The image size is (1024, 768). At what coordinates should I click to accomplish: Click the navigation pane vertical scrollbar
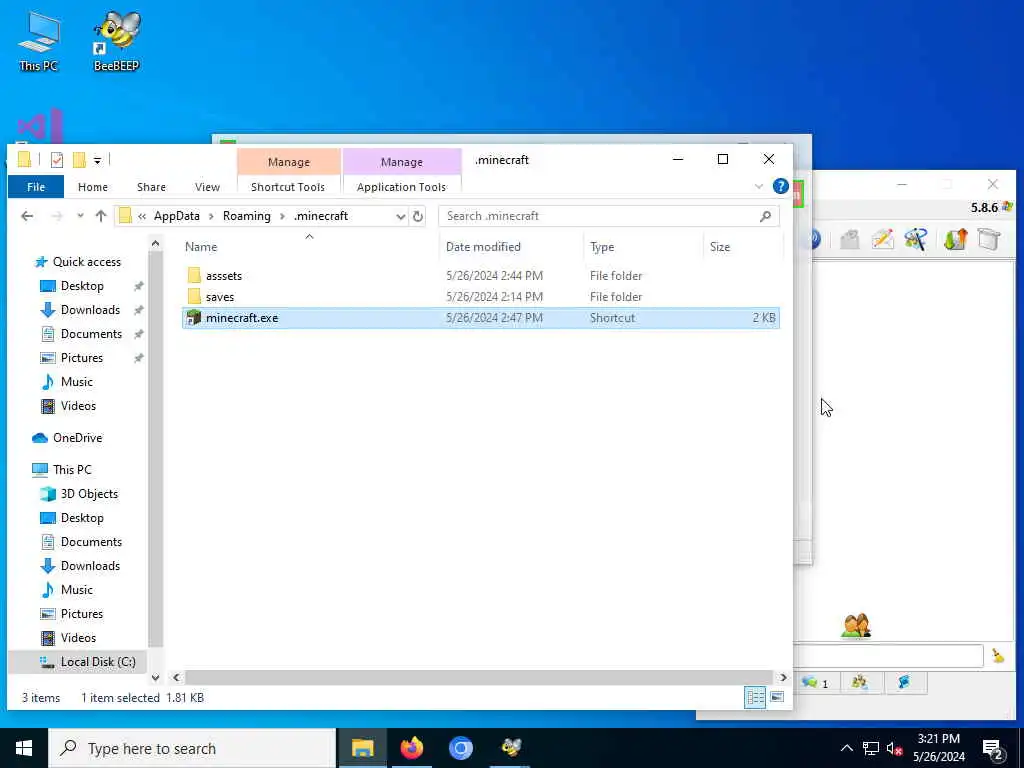click(x=155, y=448)
